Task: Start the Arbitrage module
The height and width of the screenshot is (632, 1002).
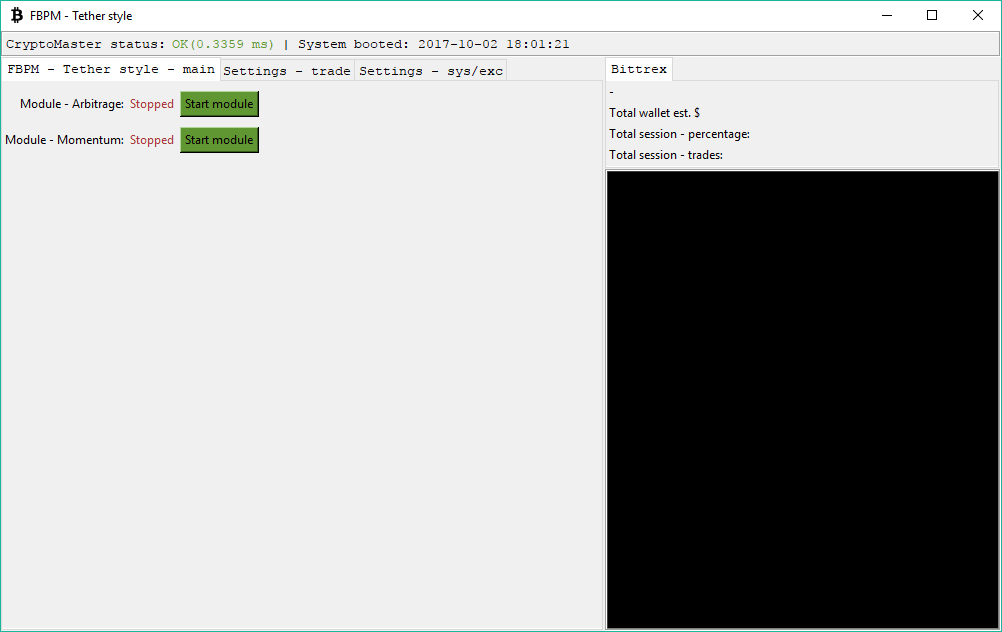Action: click(219, 104)
